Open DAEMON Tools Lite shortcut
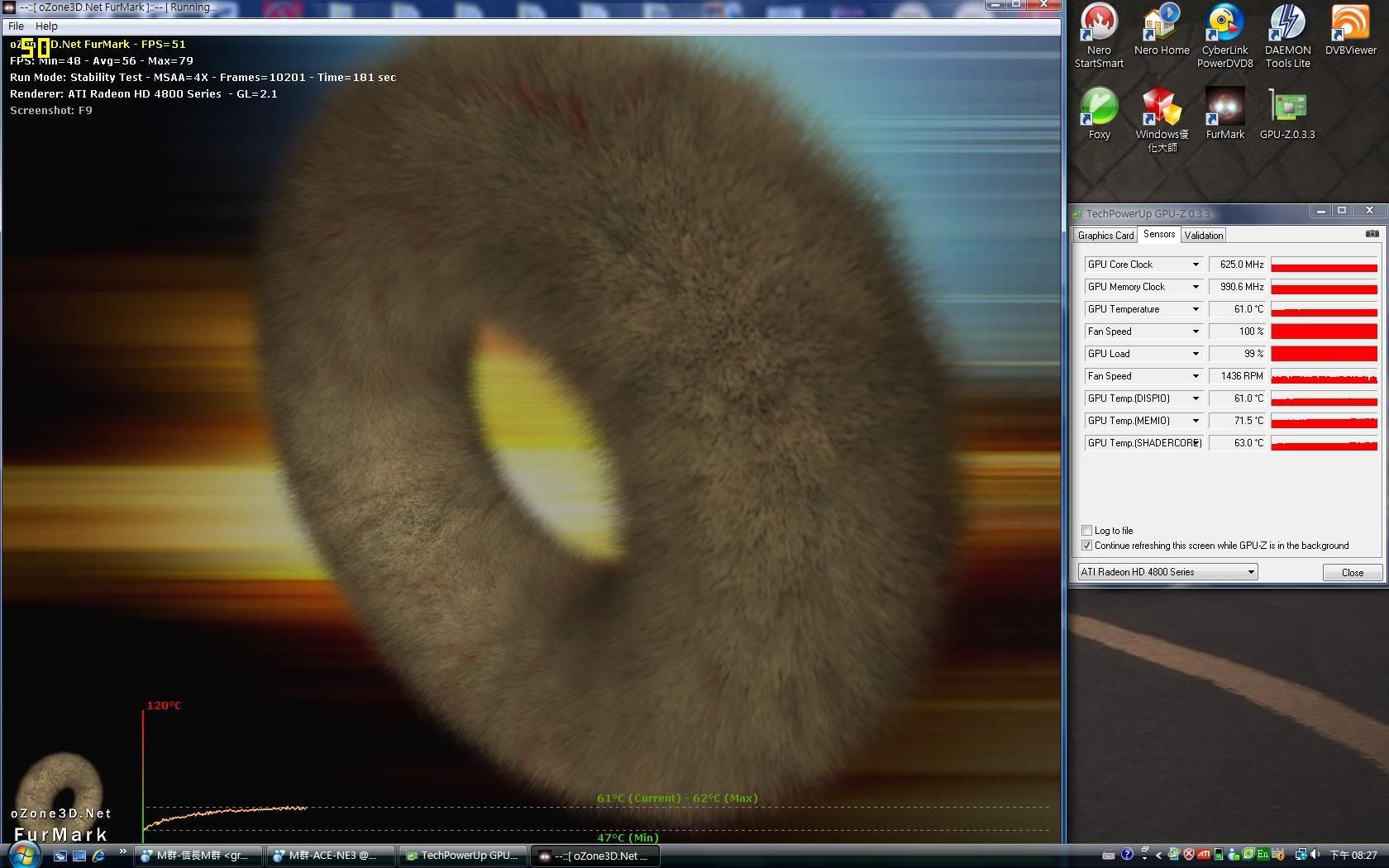 1287,36
